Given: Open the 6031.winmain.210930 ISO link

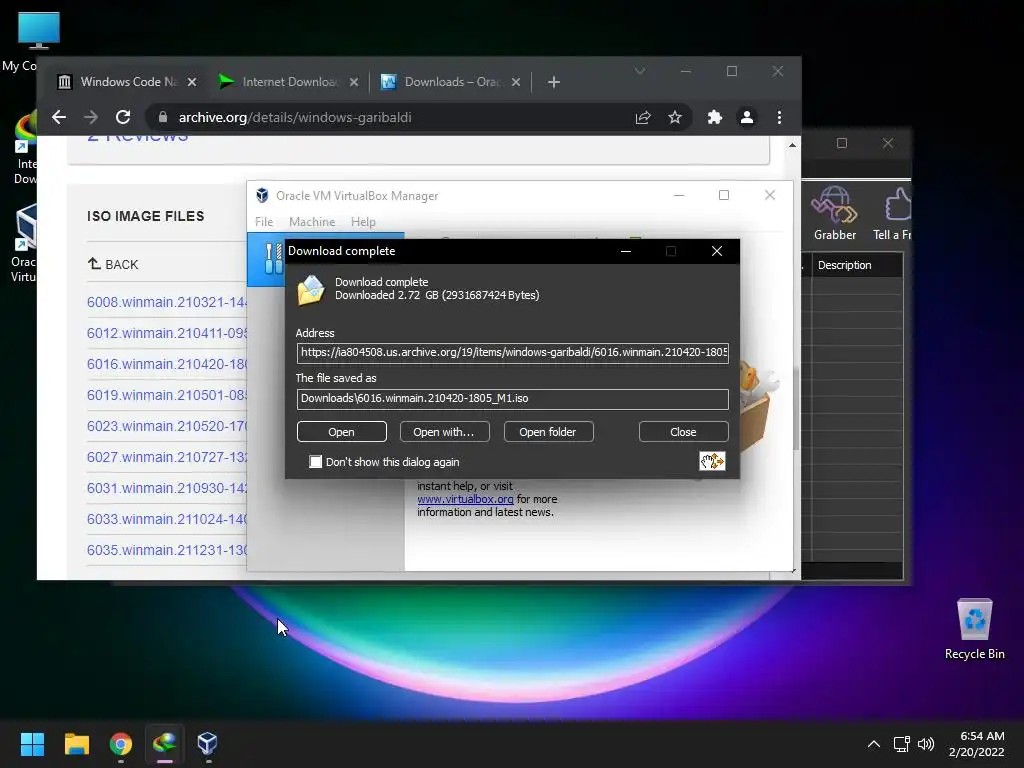Looking at the screenshot, I should (167, 488).
